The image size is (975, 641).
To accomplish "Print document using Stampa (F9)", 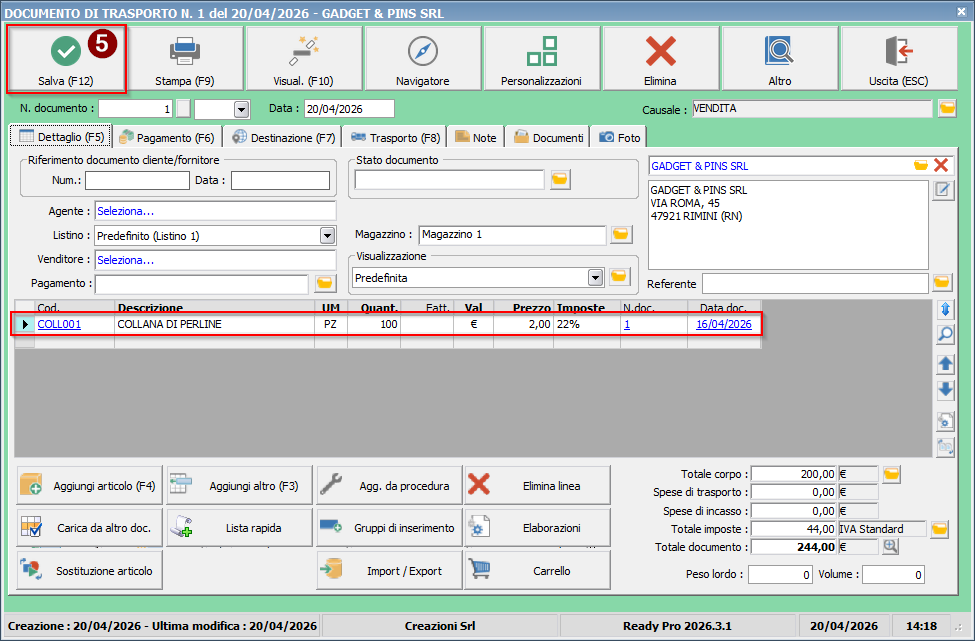I will click(185, 60).
